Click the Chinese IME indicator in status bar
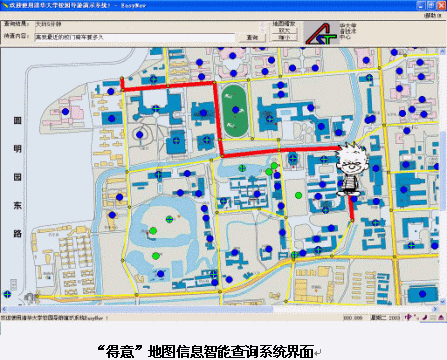The height and width of the screenshot is (360, 447). [408, 317]
